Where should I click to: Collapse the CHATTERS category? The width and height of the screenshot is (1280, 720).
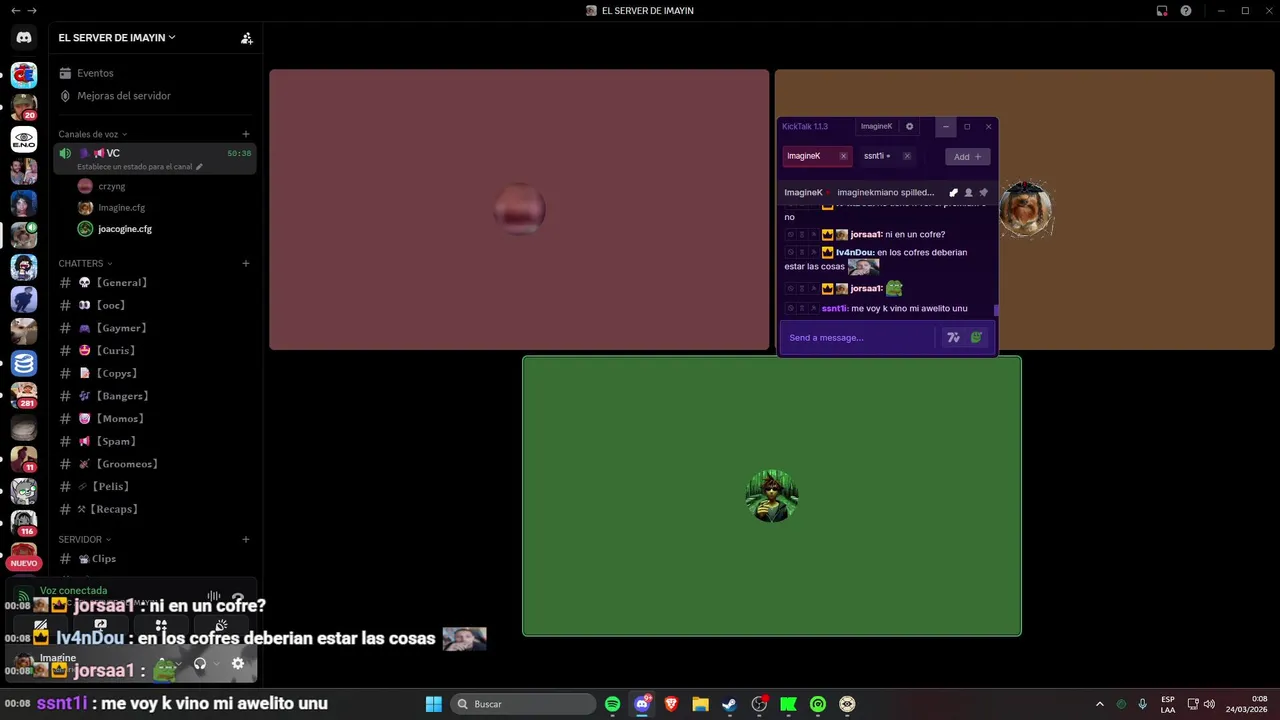85,263
